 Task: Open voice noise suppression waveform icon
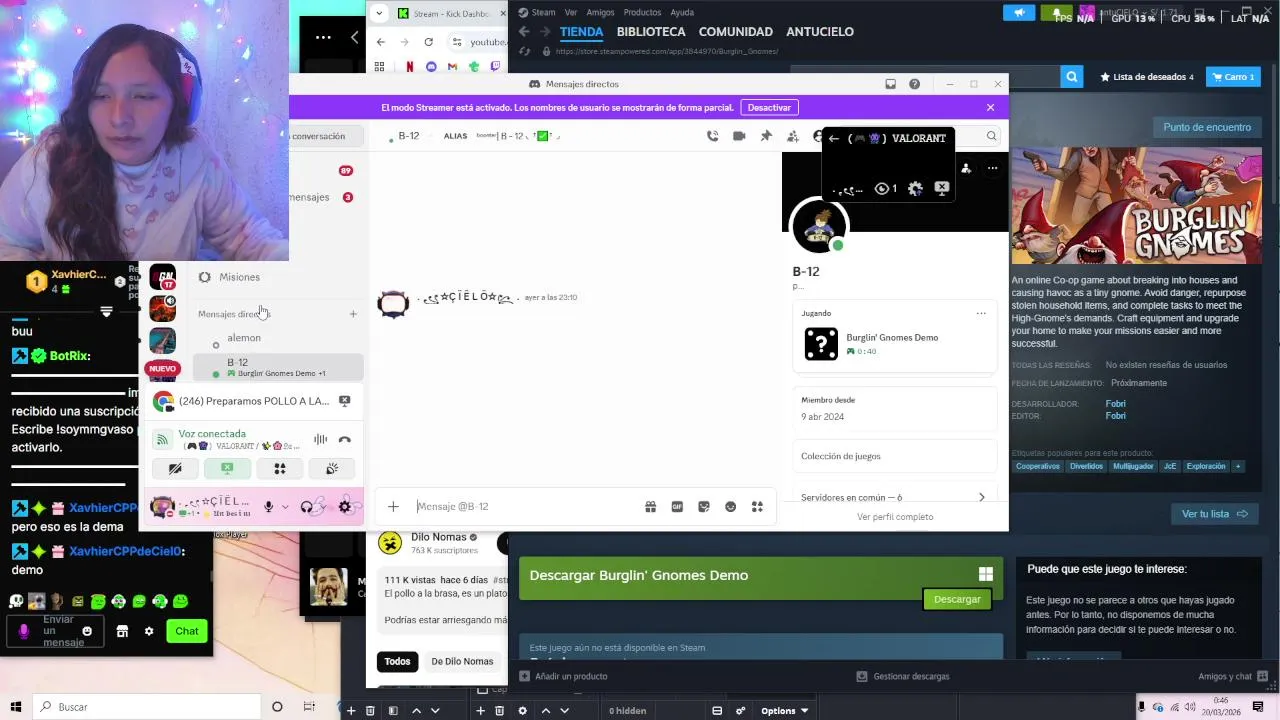(x=320, y=439)
